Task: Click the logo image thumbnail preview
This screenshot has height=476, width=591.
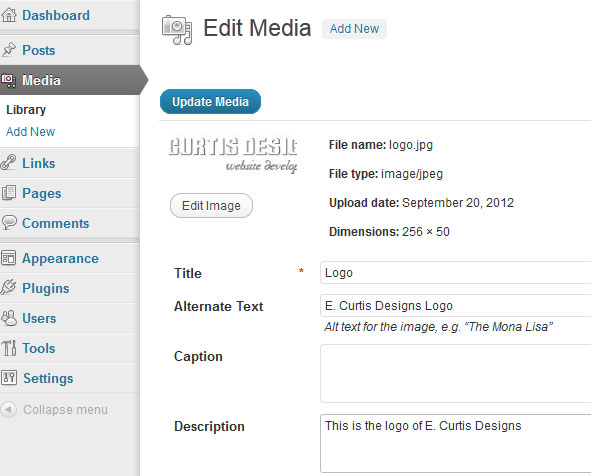Action: pos(233,155)
